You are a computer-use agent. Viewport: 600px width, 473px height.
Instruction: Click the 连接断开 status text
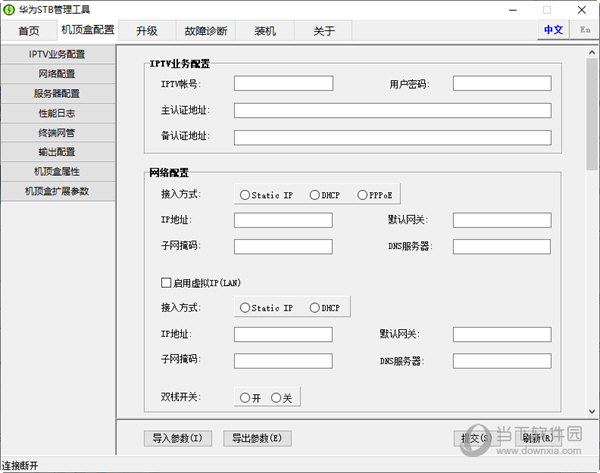click(x=20, y=466)
